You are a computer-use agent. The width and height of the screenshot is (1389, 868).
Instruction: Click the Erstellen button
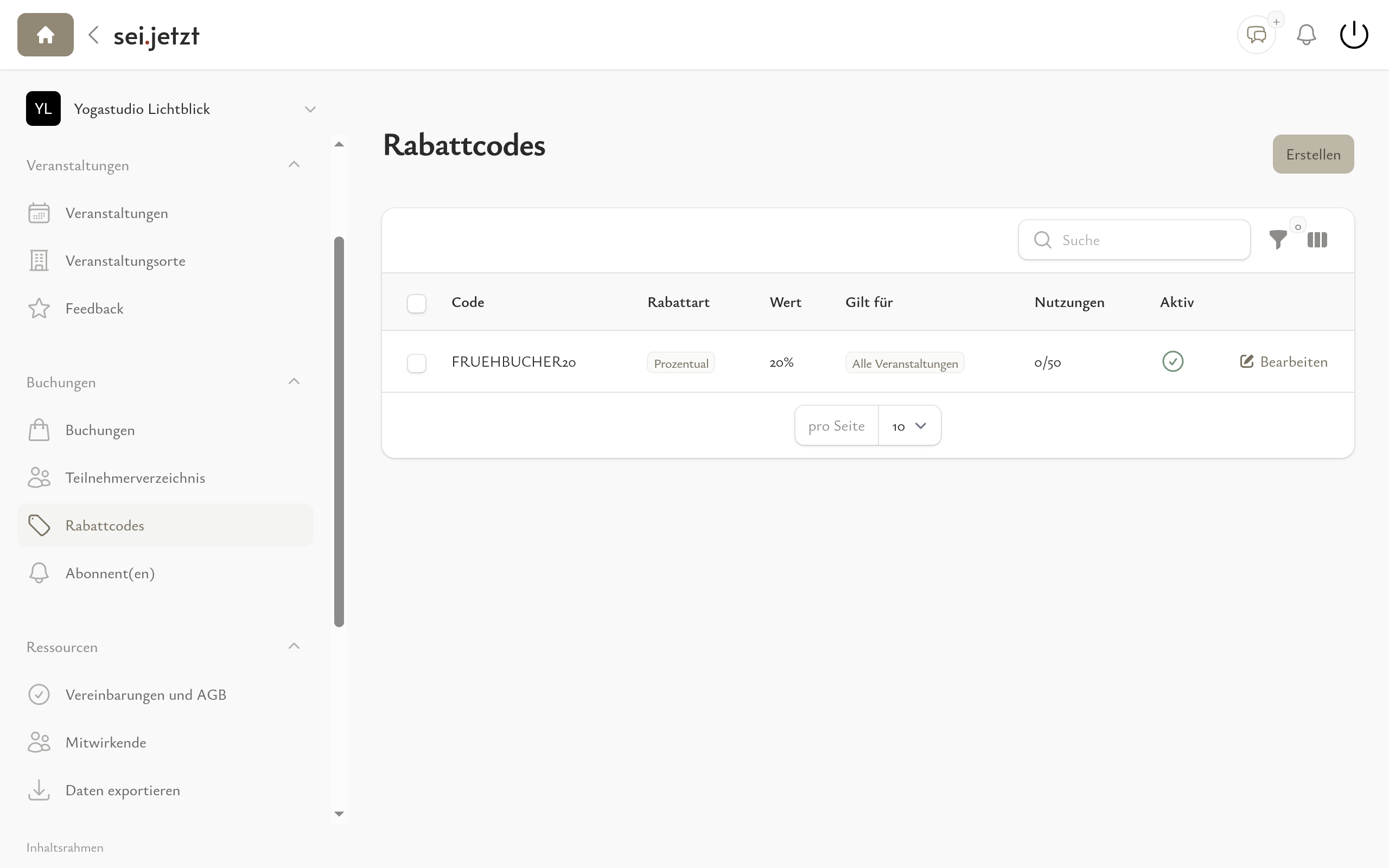tap(1312, 155)
